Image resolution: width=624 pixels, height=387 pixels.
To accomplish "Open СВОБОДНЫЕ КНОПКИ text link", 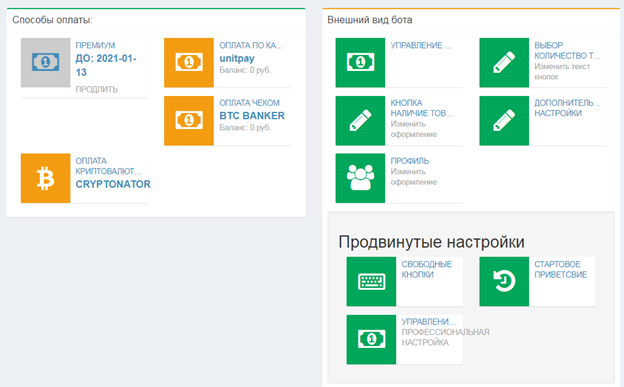I will click(x=427, y=269).
